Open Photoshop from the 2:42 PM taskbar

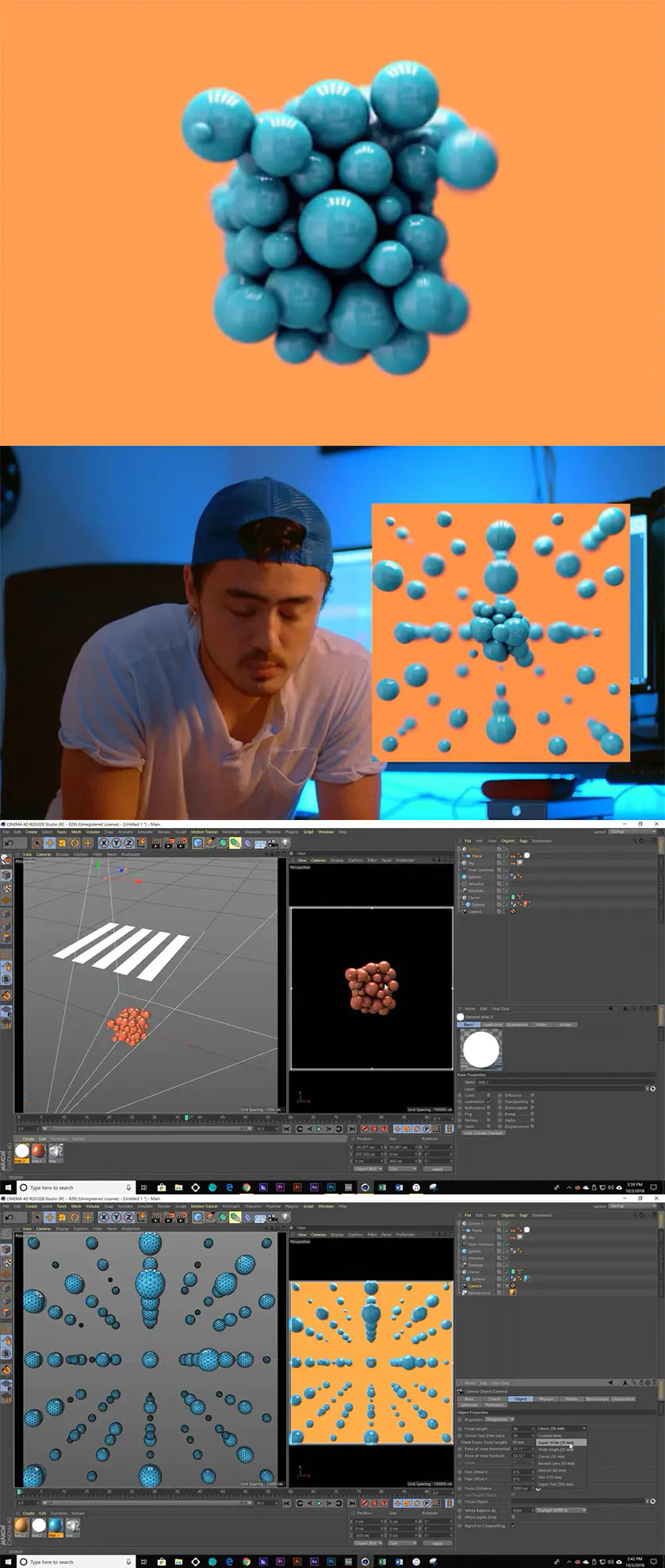(331, 1562)
